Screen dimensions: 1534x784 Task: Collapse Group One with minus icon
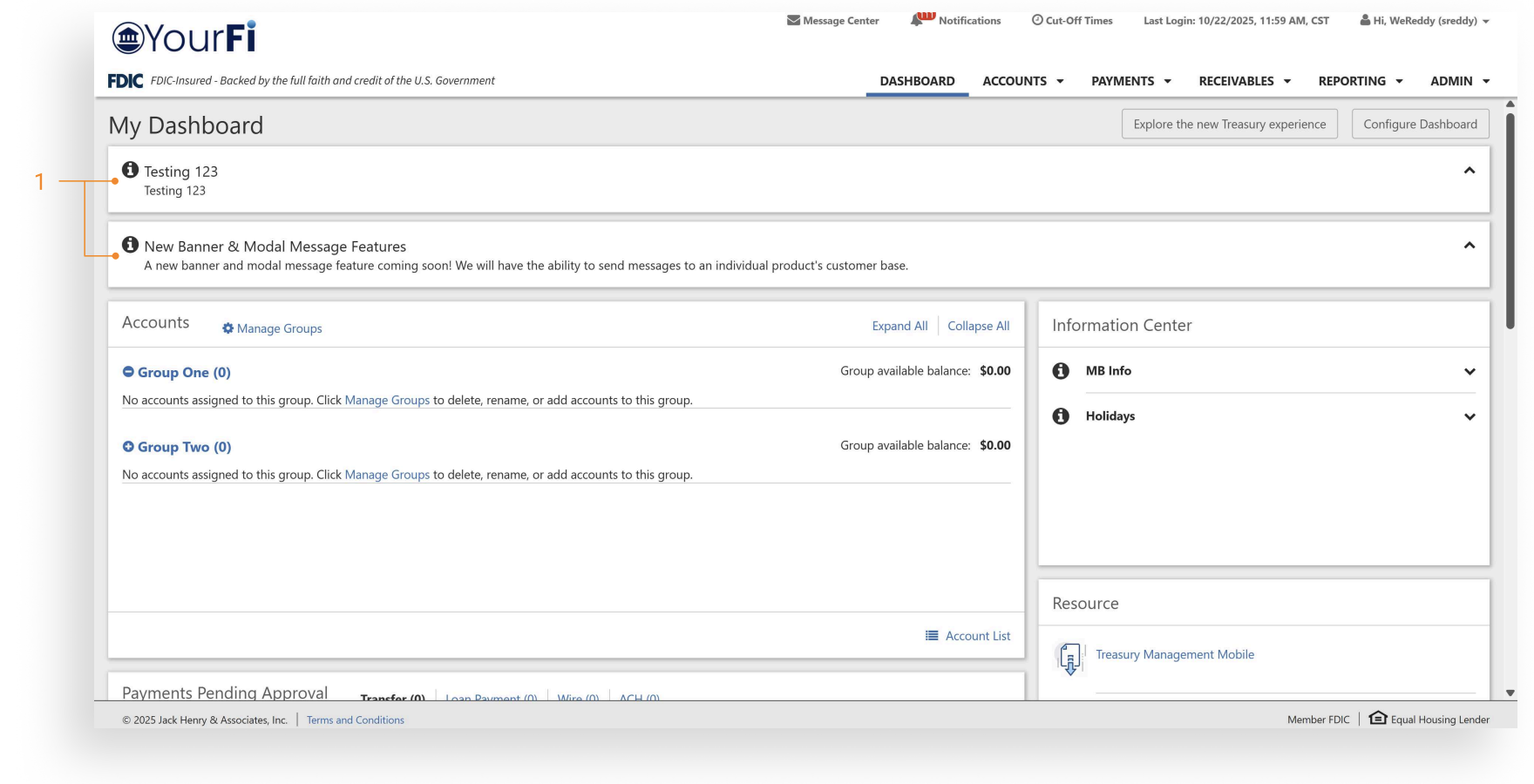click(x=128, y=372)
